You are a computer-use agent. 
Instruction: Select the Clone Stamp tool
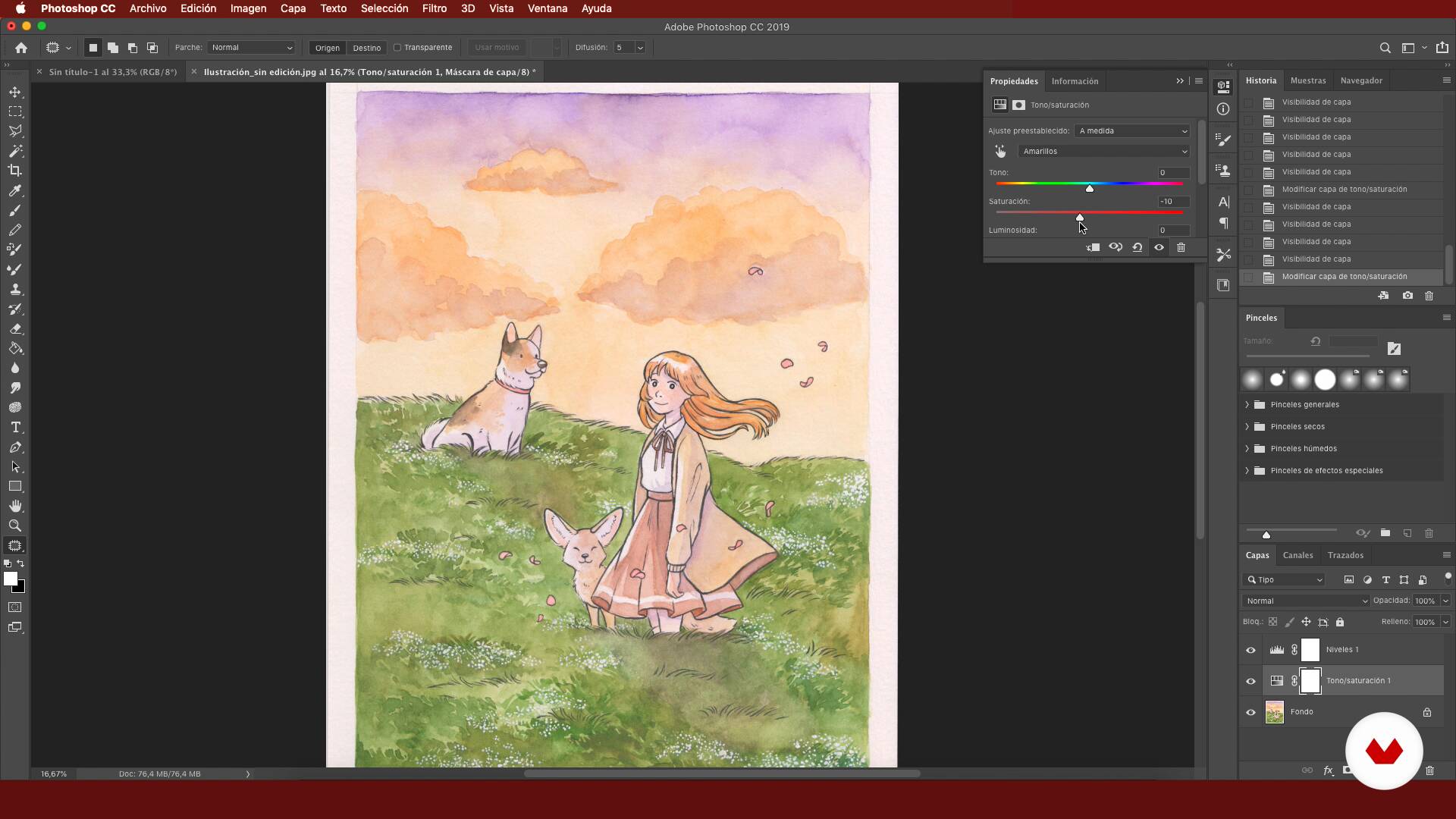pos(15,289)
